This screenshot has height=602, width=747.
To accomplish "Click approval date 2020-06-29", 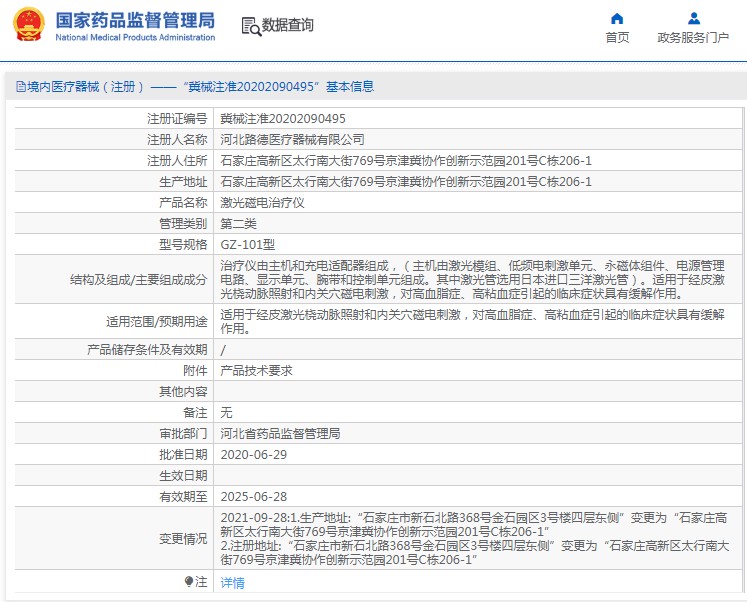I will pos(253,455).
